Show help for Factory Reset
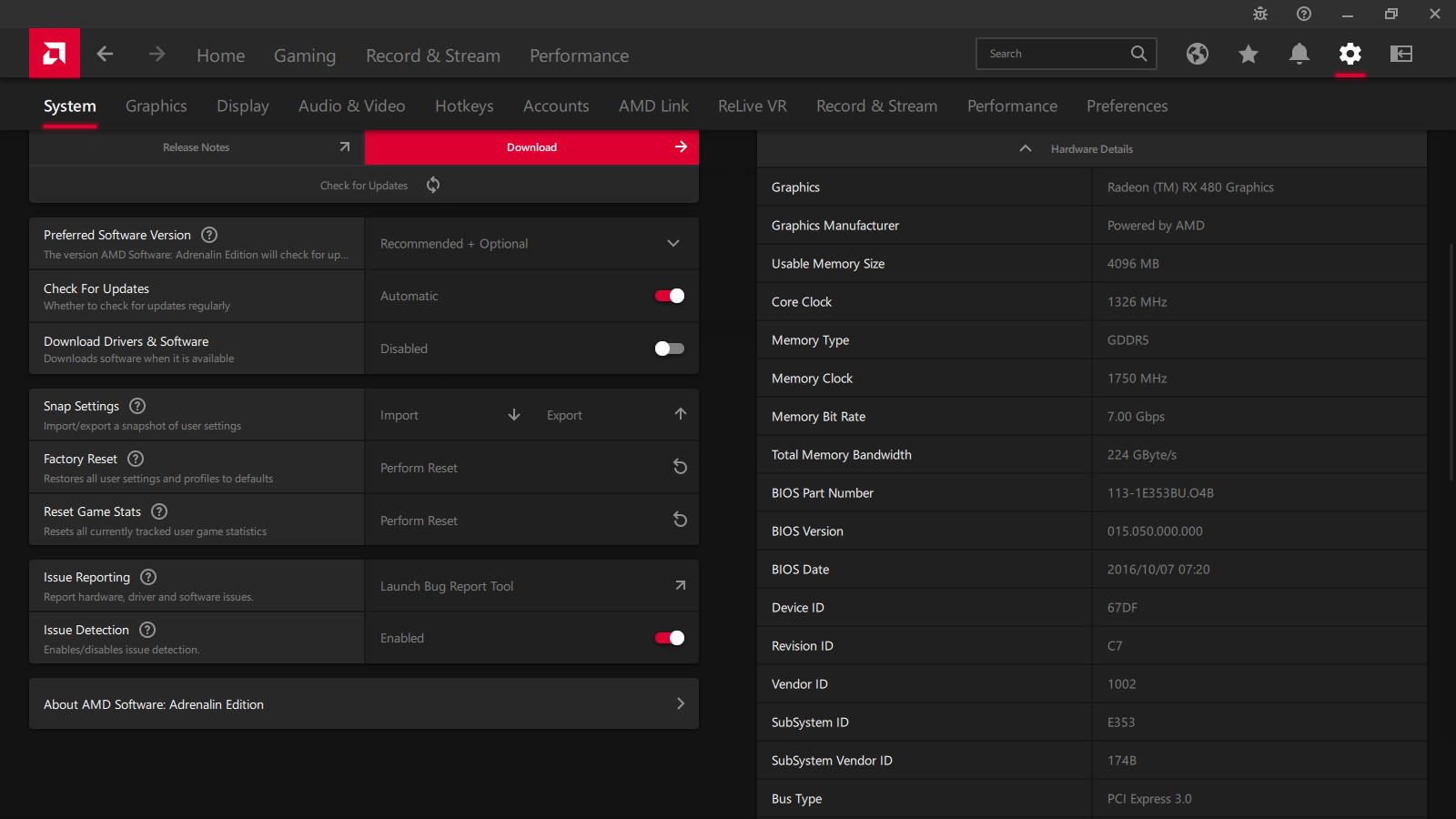Image resolution: width=1456 pixels, height=819 pixels. click(x=136, y=459)
